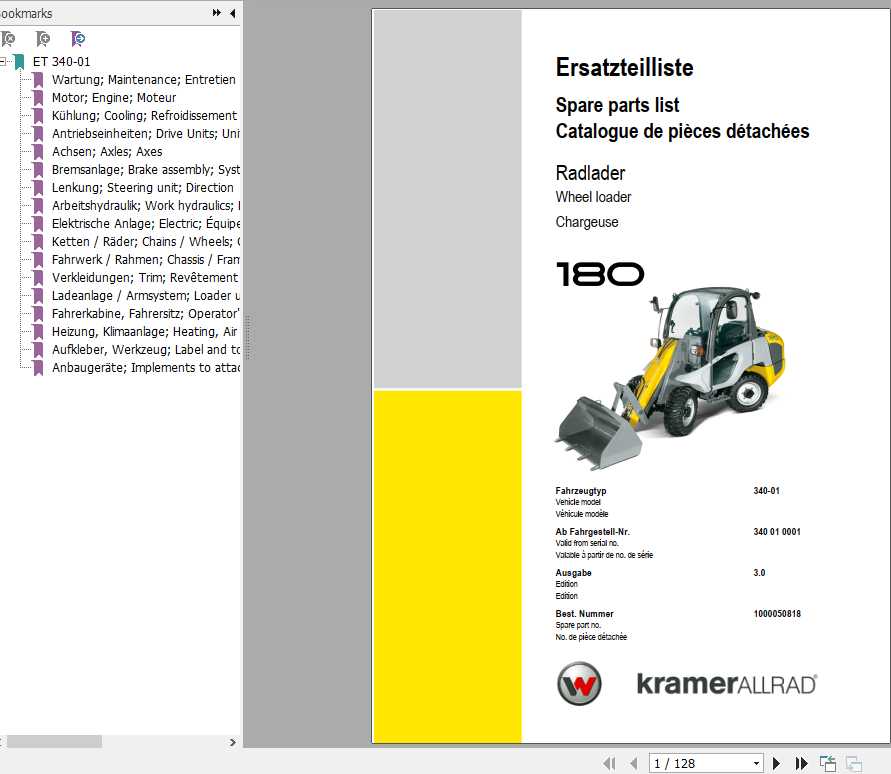Click the Wacker Neuson round W logo
This screenshot has height=774, width=891.
(579, 683)
